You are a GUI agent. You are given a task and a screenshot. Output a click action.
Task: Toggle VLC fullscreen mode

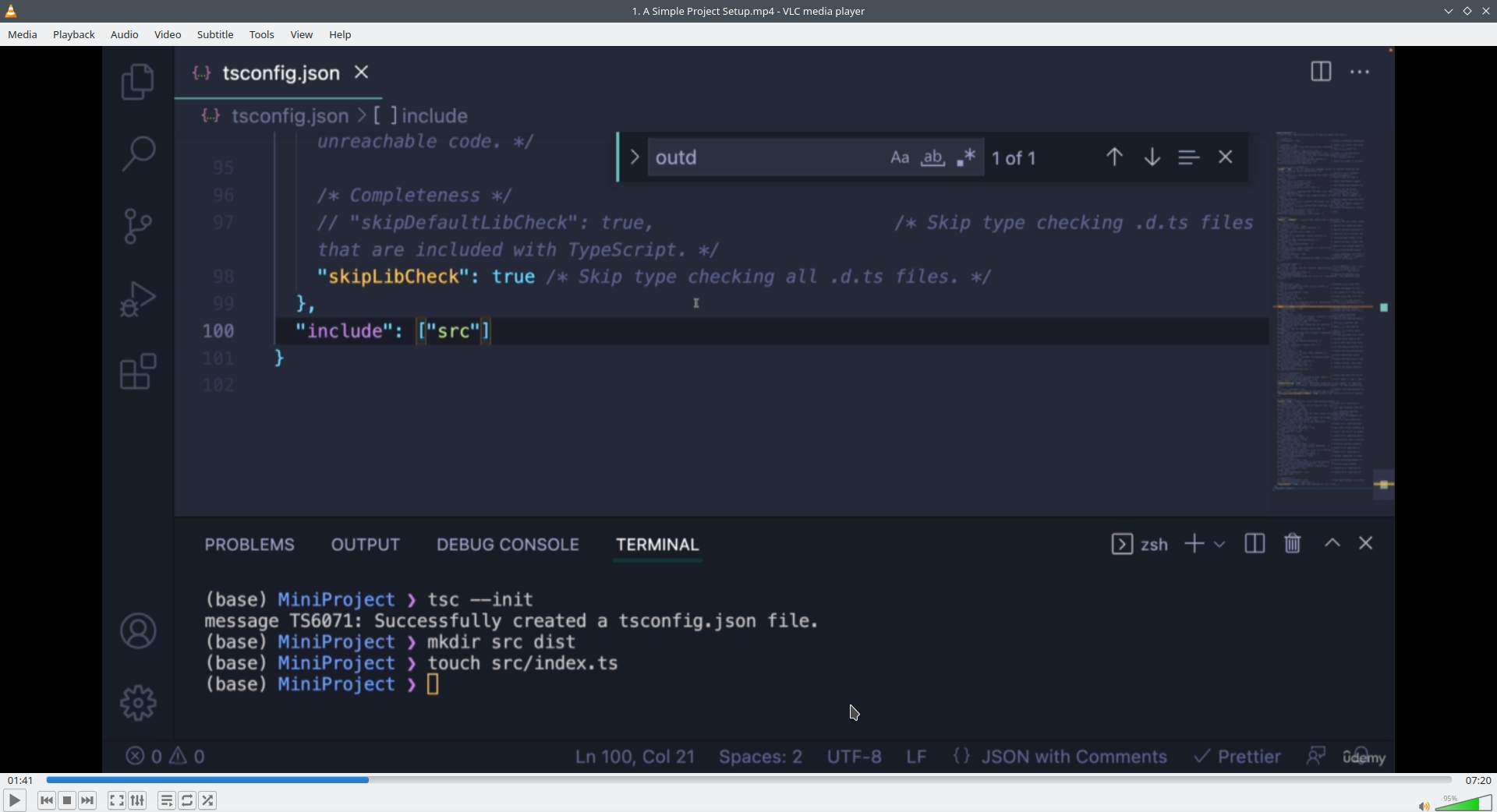(x=117, y=800)
